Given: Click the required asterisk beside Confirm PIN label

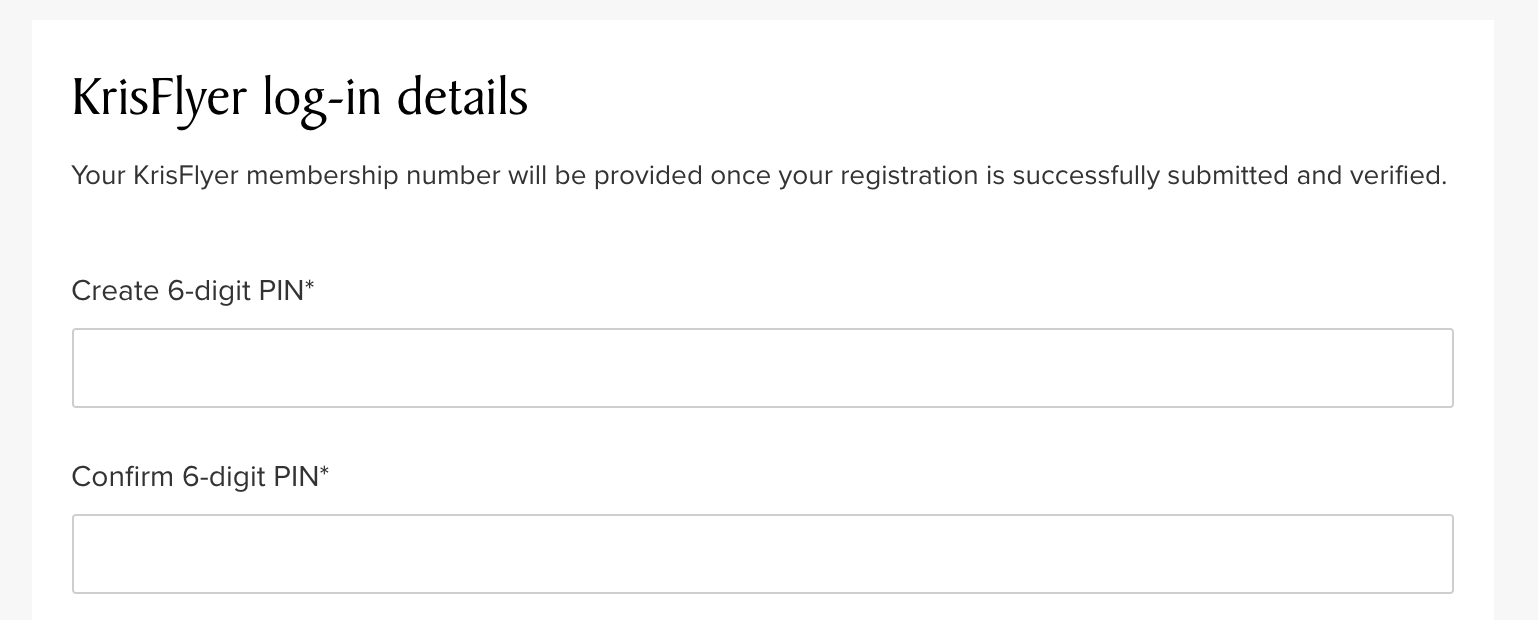Looking at the screenshot, I should coord(324,474).
